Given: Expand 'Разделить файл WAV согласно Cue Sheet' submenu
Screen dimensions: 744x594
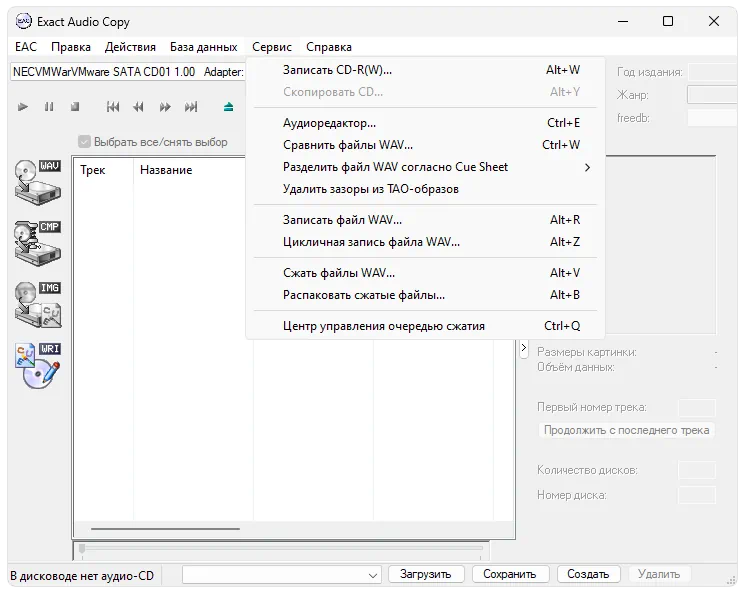Looking at the screenshot, I should [x=425, y=167].
